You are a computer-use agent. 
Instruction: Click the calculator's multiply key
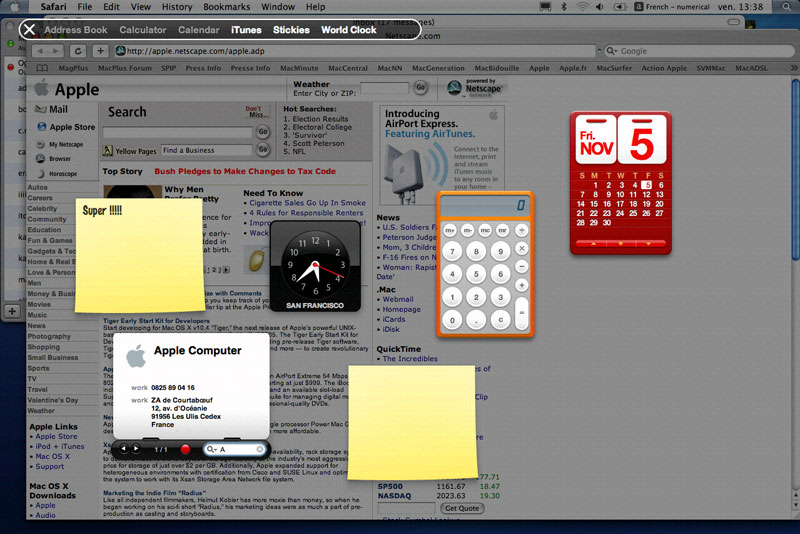tap(521, 248)
